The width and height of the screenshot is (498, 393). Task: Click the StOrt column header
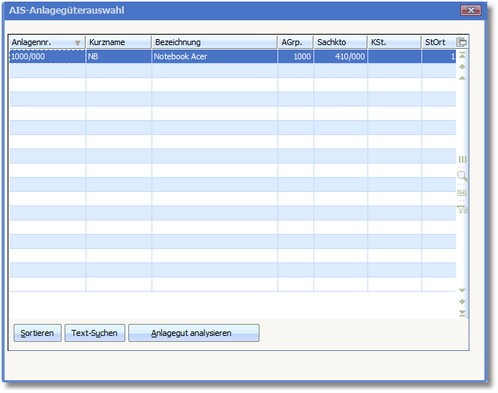(439, 42)
